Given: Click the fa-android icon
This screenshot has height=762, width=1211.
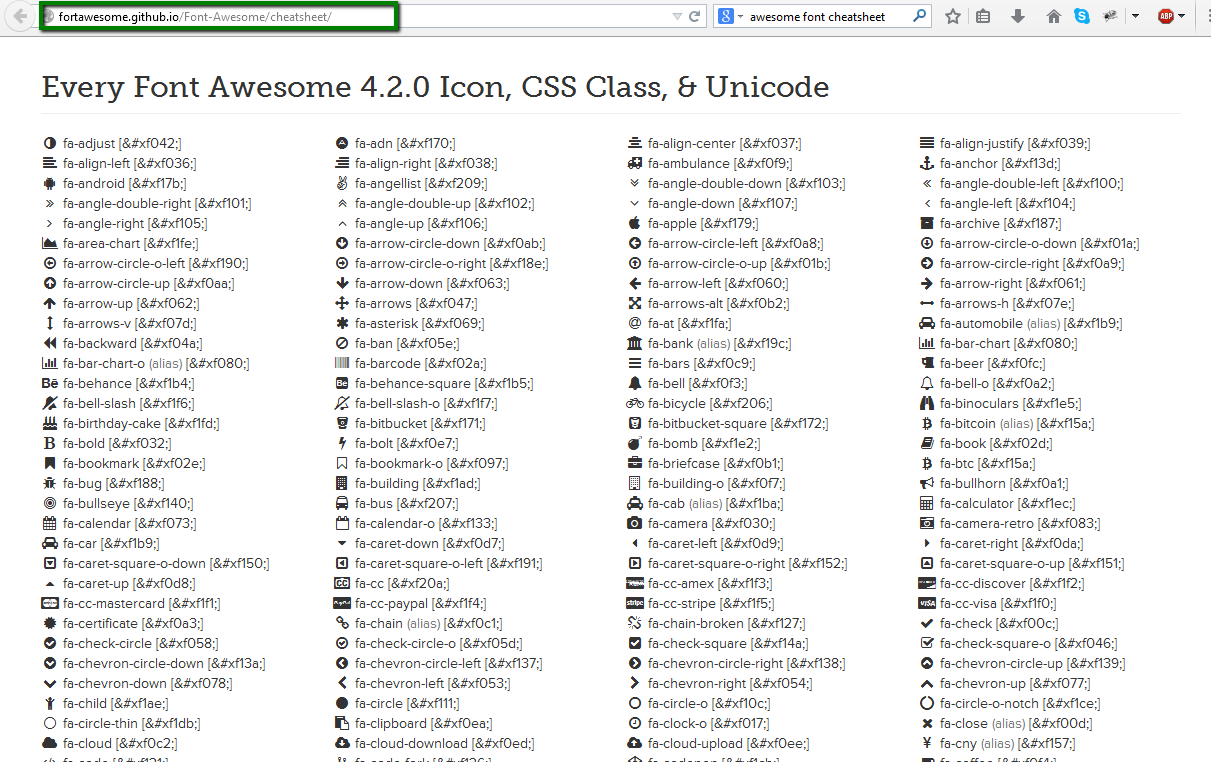Looking at the screenshot, I should pyautogui.click(x=49, y=183).
